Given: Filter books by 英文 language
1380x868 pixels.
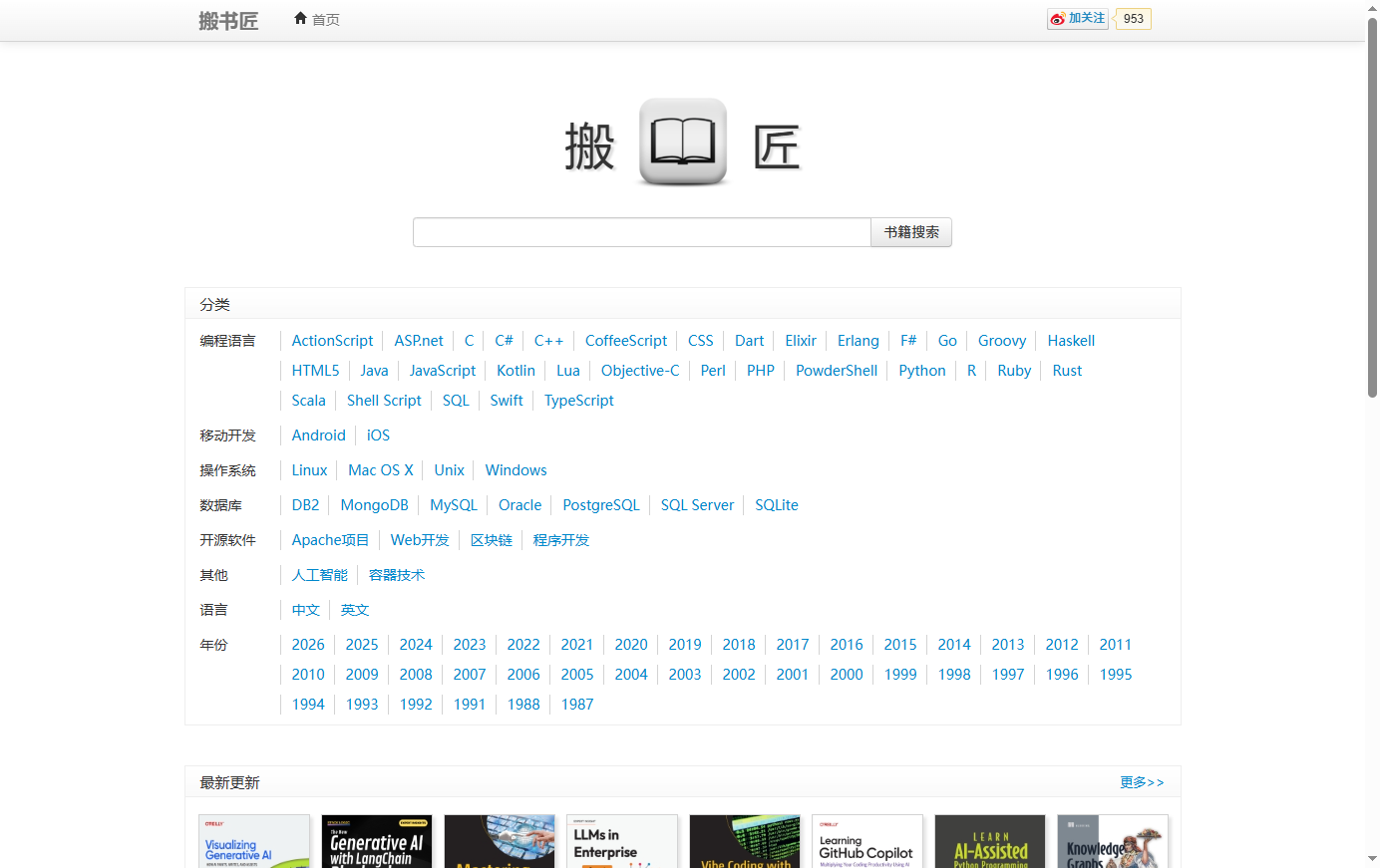Looking at the screenshot, I should point(355,610).
